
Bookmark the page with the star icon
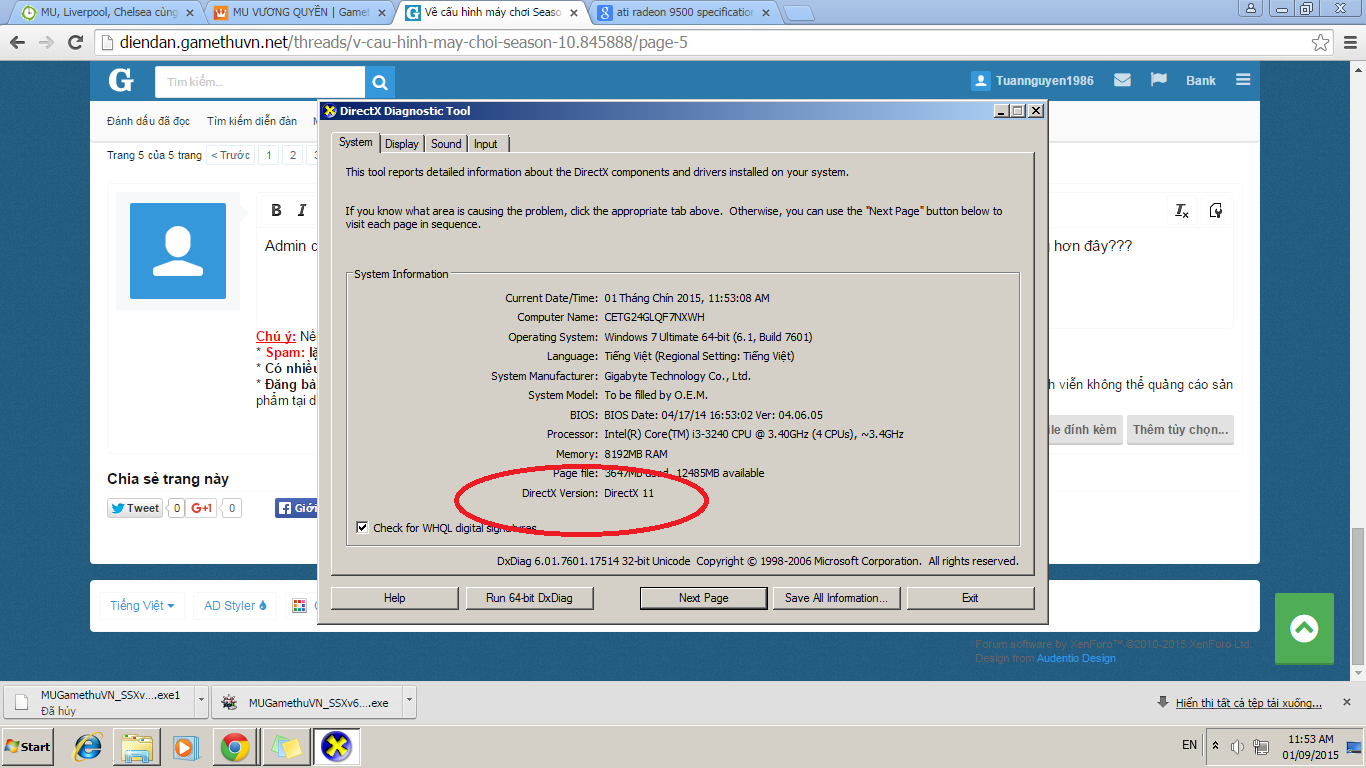pyautogui.click(x=1321, y=43)
